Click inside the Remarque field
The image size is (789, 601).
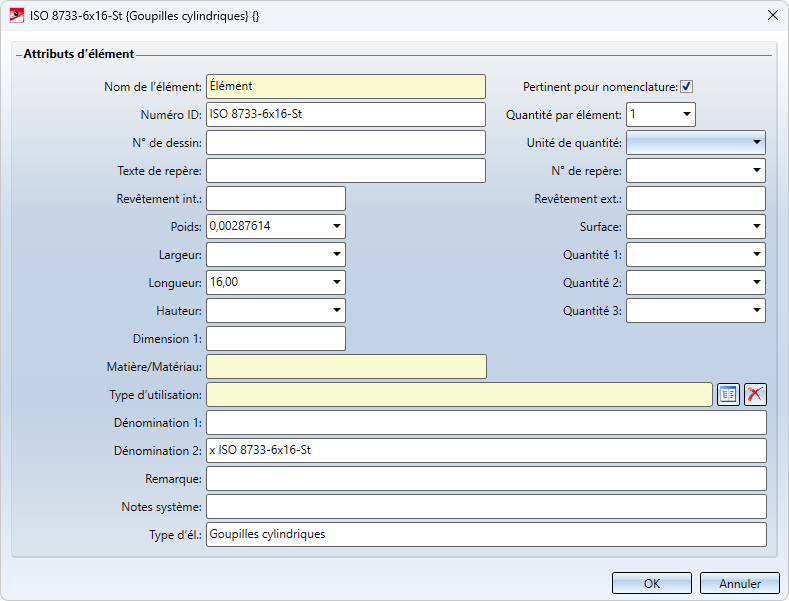tap(485, 479)
